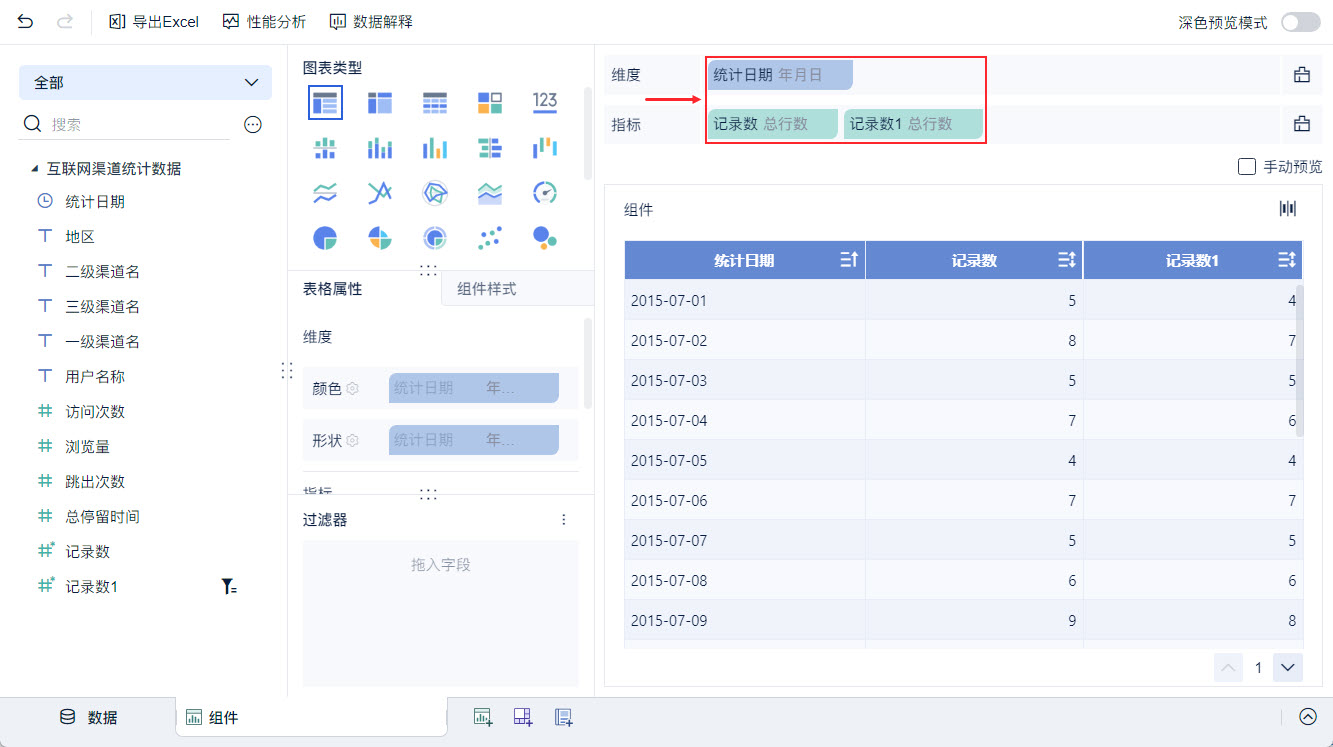Open the 统计日期 年月日 dimension pill

[780, 75]
